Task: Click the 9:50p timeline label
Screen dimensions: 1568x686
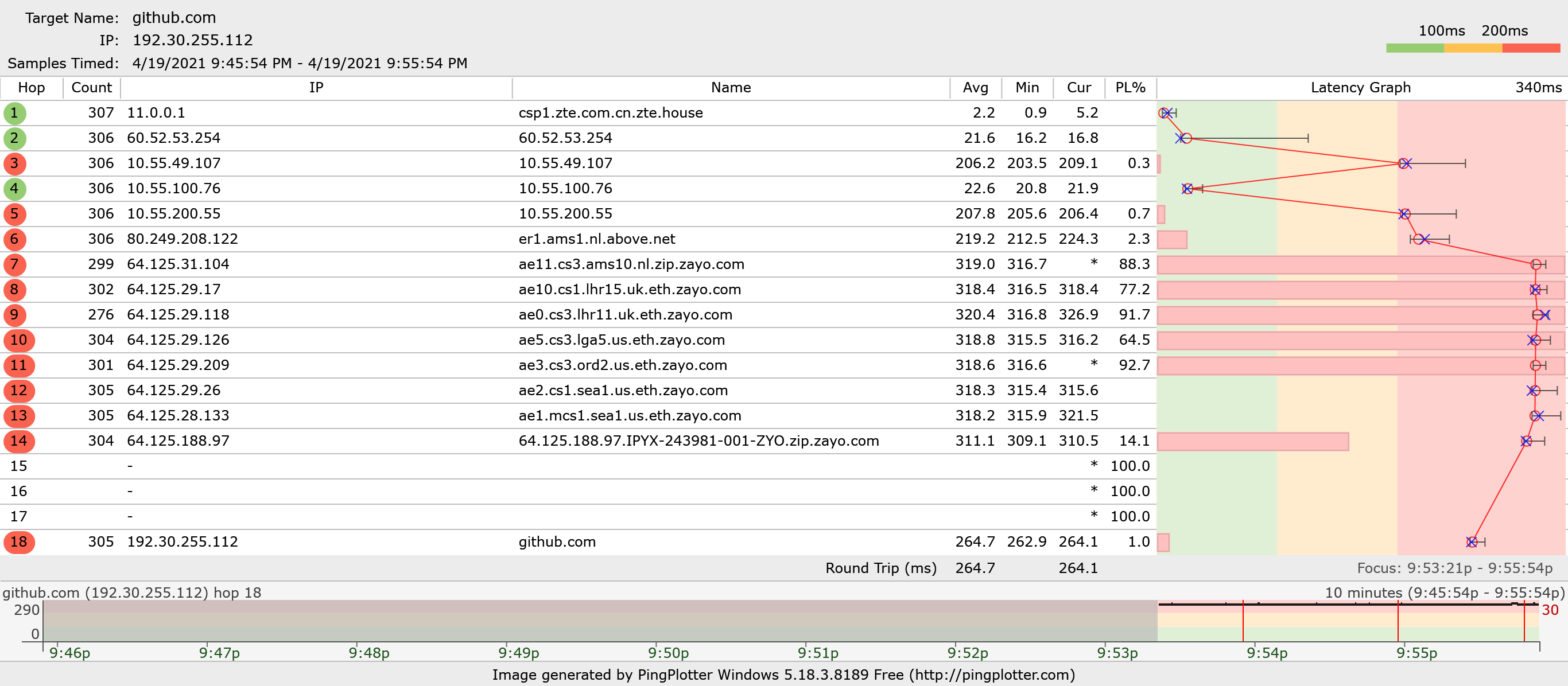Action: 668,653
